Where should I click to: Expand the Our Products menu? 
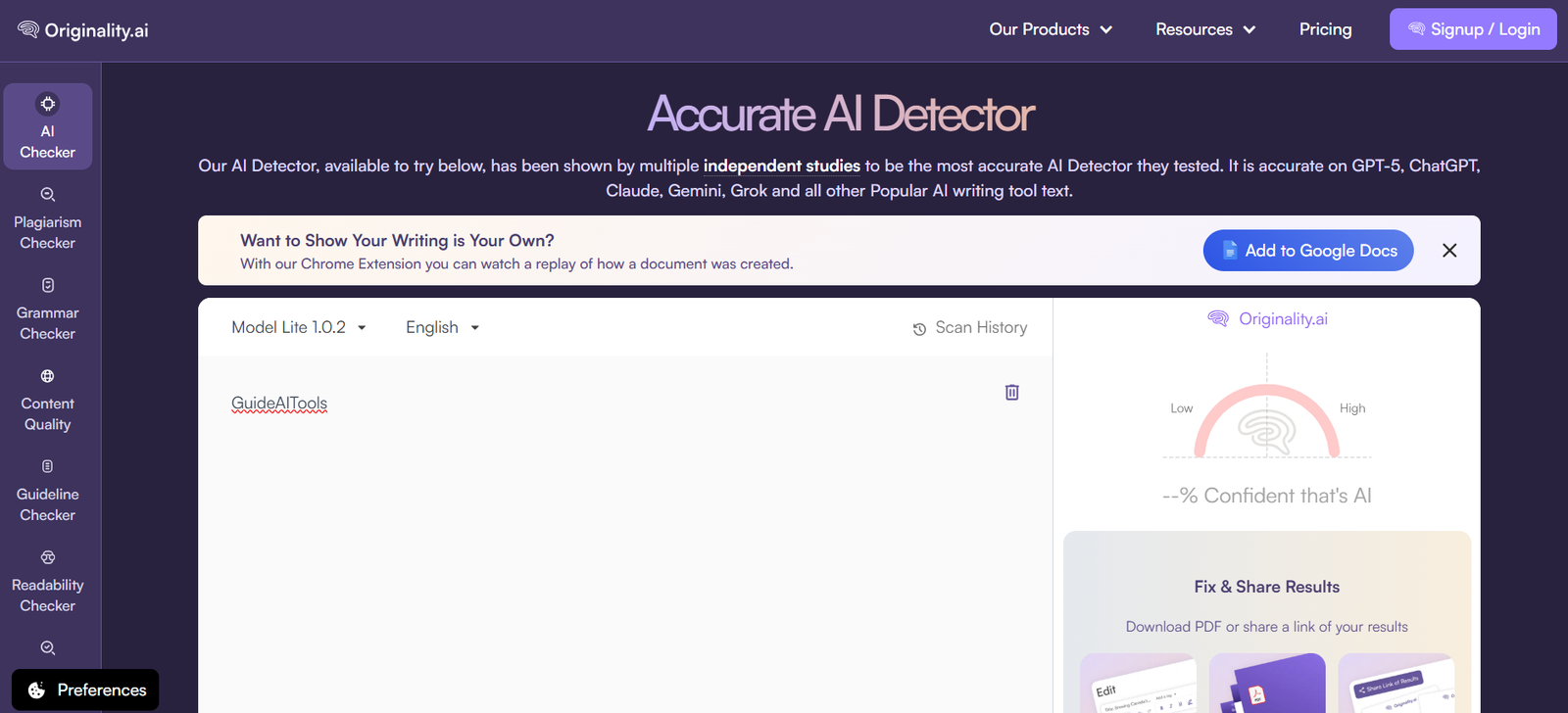click(1051, 29)
